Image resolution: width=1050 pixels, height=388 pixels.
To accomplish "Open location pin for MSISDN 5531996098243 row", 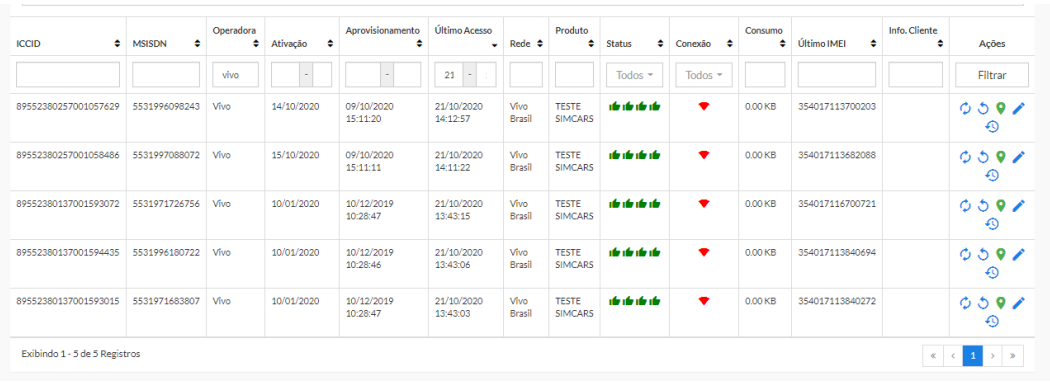I will tap(1000, 109).
